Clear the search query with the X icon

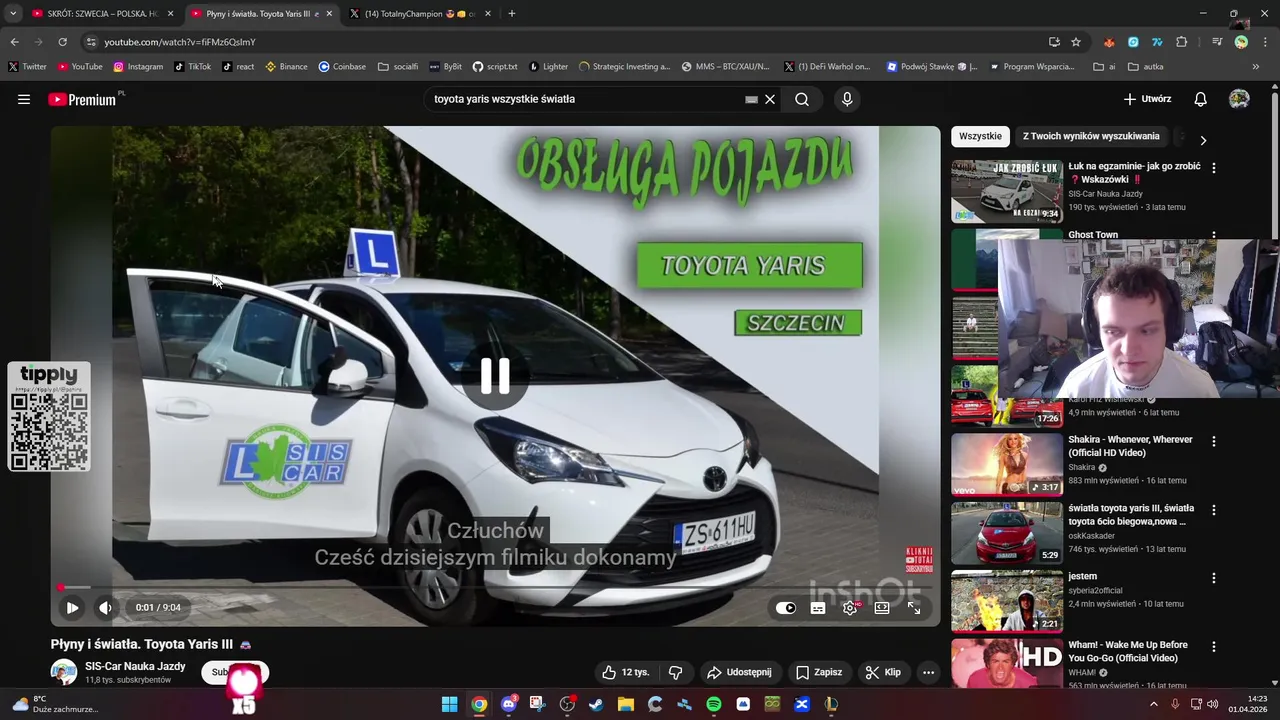pos(770,99)
